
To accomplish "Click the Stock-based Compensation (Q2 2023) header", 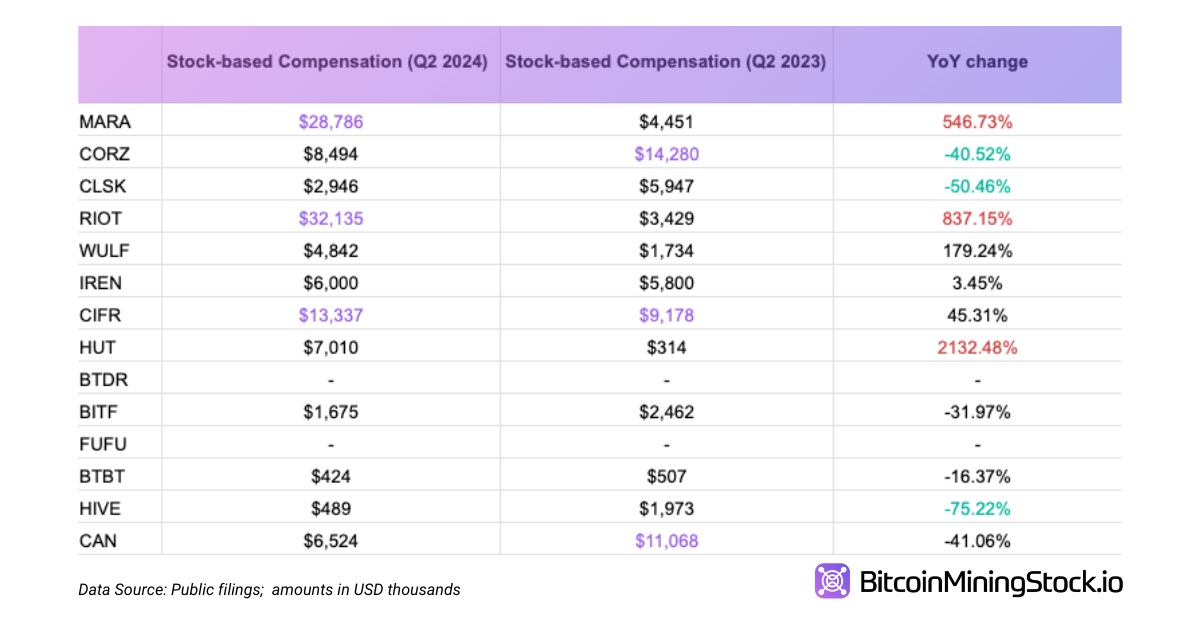I will 666,62.
